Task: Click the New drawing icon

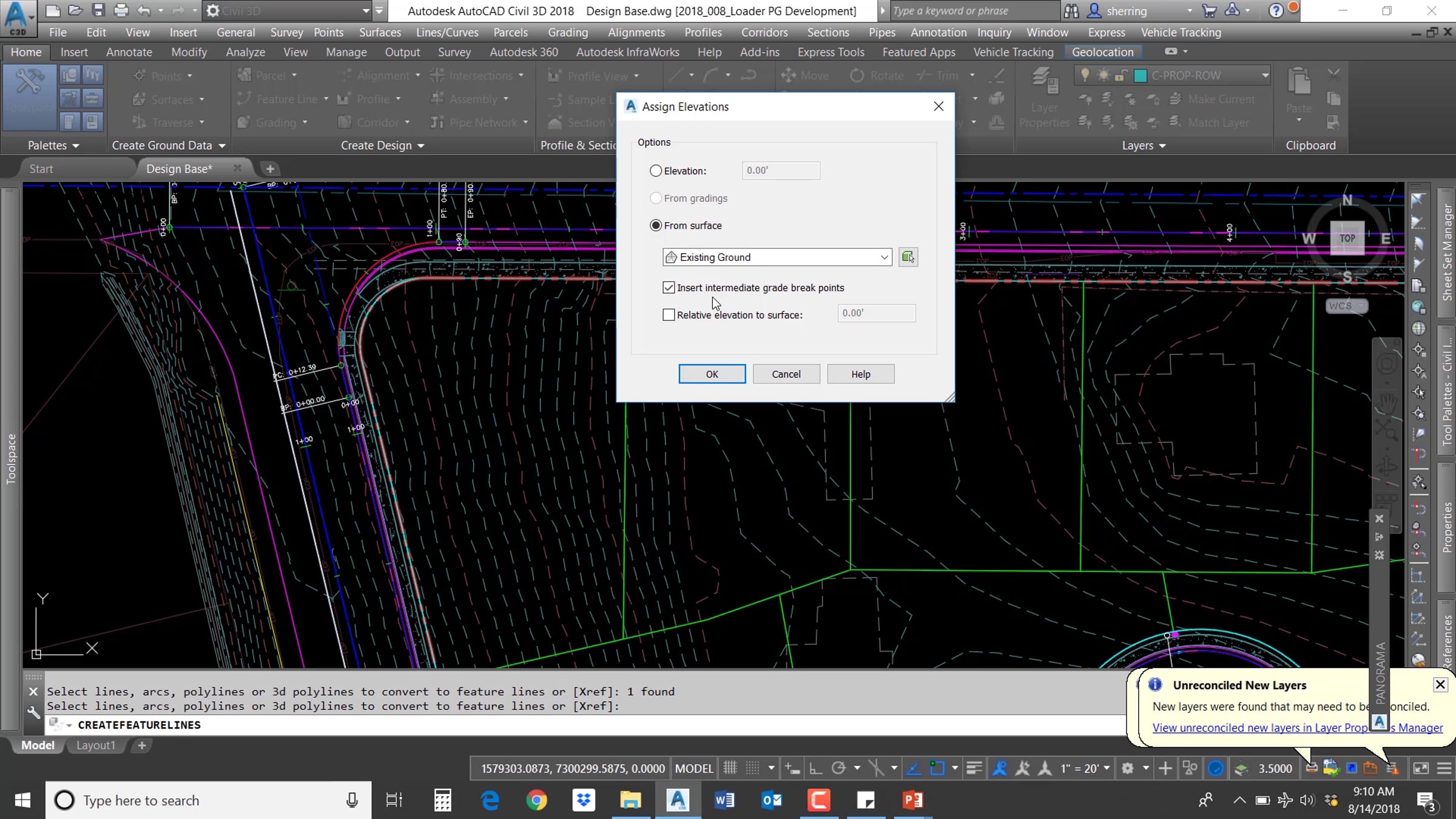Action: [x=53, y=10]
